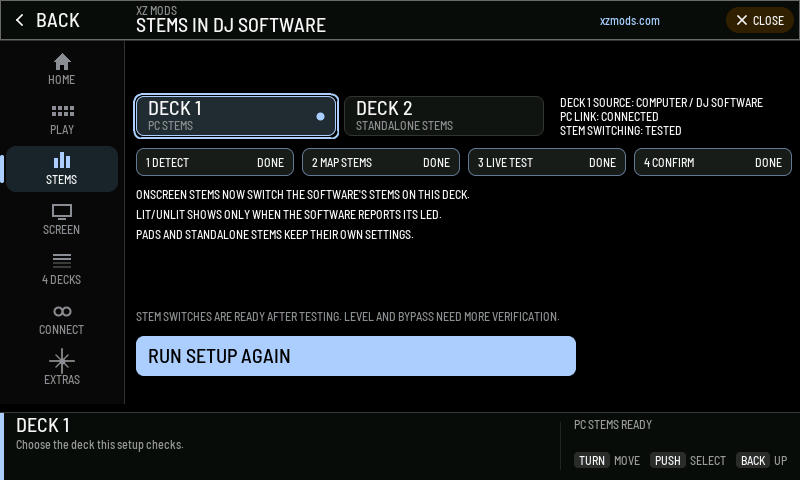Click the BACK key hint in footer
The height and width of the screenshot is (480, 800).
point(753,461)
